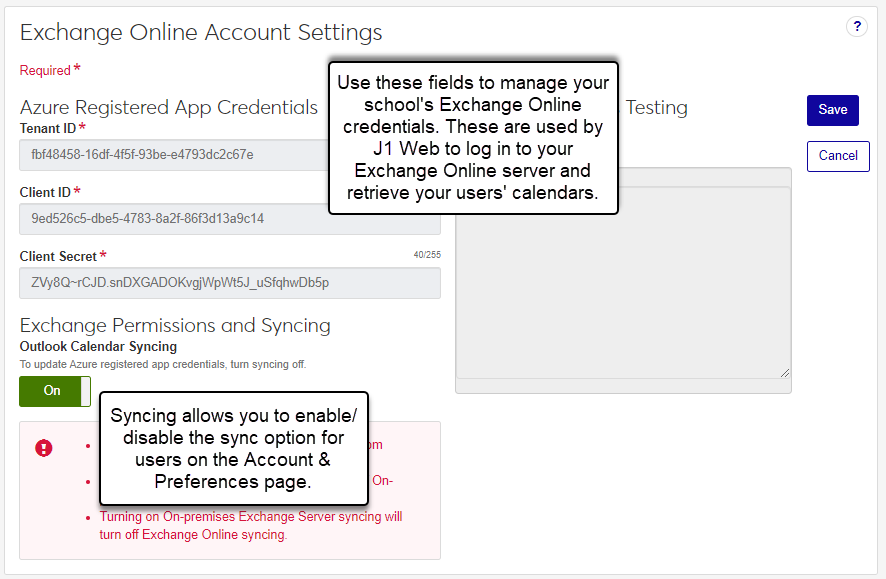This screenshot has width=886, height=579.
Task: Cancel the account settings changes
Action: click(837, 156)
